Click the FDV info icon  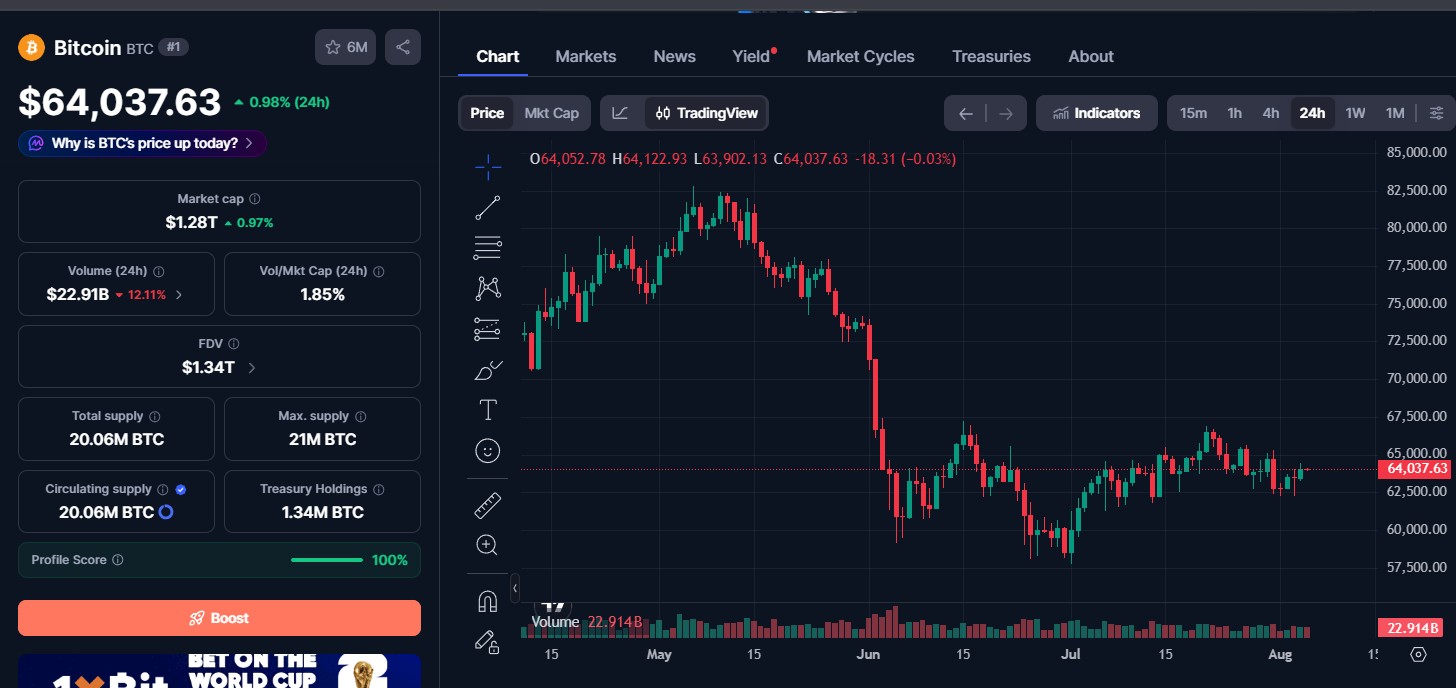click(x=233, y=343)
